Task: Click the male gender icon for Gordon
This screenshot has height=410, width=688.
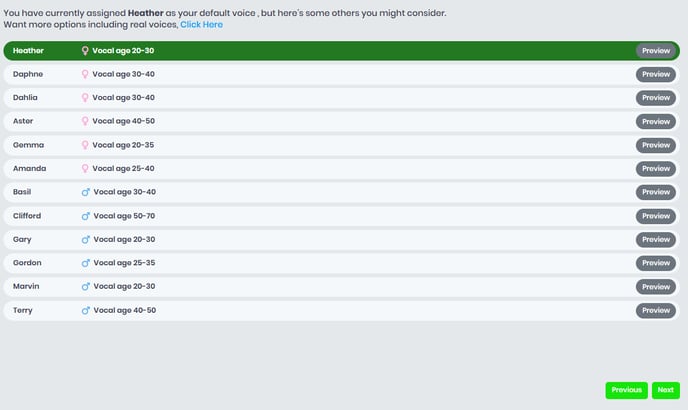Action: click(x=86, y=263)
